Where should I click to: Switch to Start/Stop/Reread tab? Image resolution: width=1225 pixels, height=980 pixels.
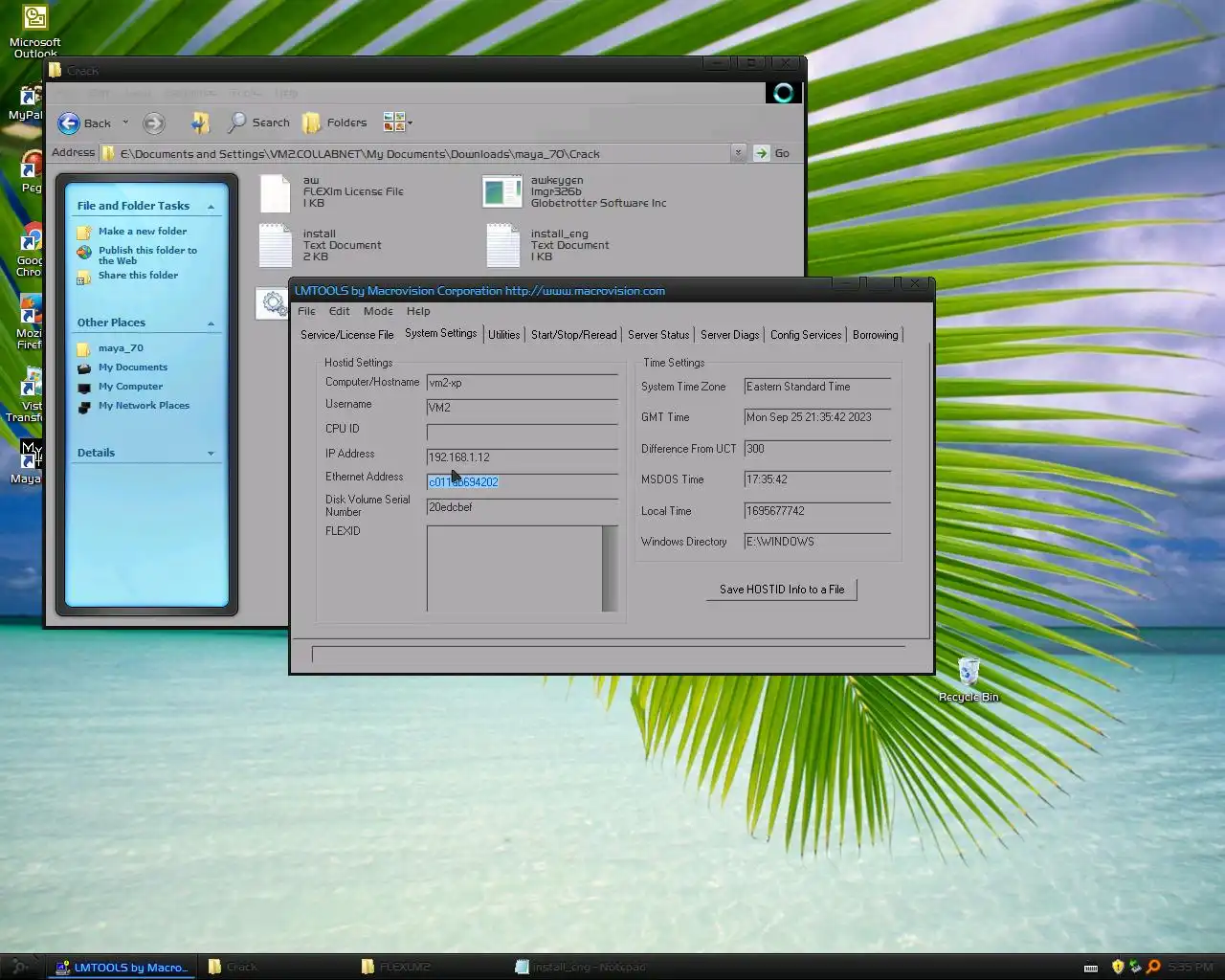574,335
